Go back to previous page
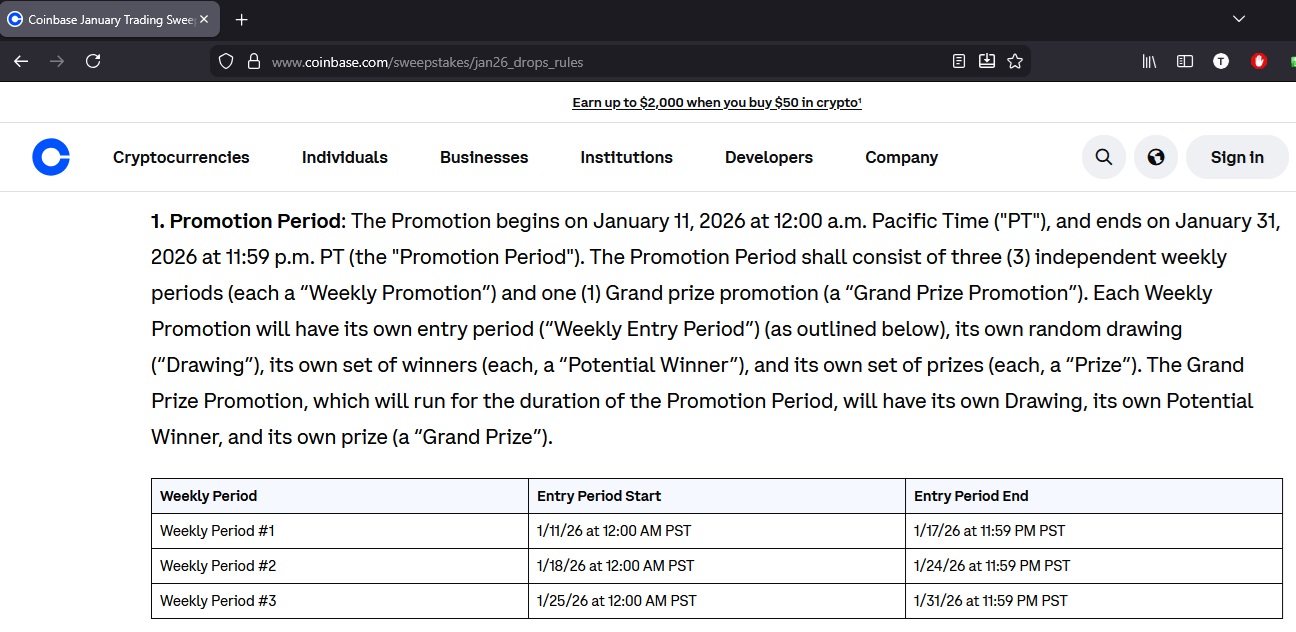This screenshot has width=1296, height=632. pyautogui.click(x=21, y=61)
